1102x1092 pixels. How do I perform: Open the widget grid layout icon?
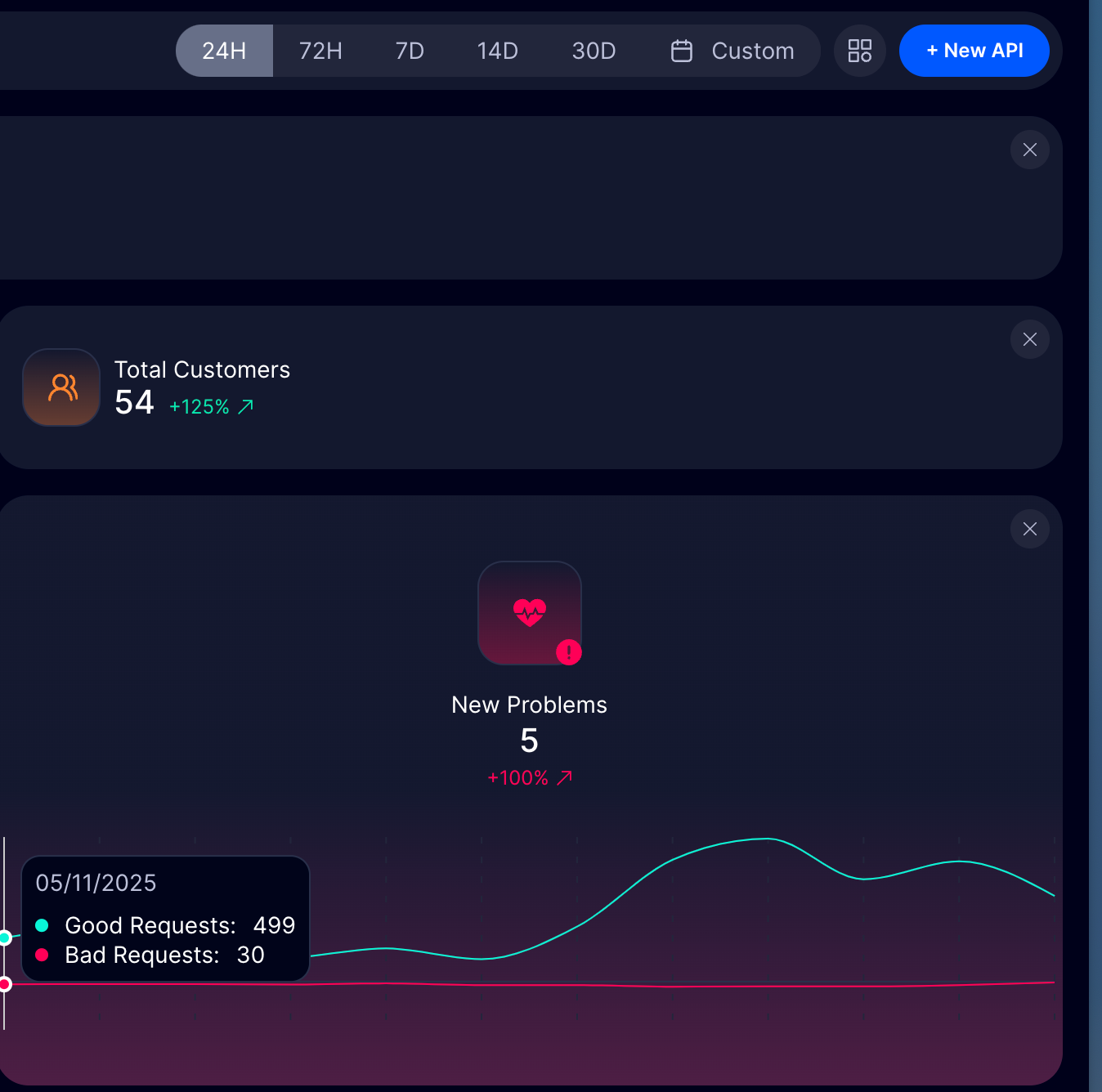pos(859,51)
